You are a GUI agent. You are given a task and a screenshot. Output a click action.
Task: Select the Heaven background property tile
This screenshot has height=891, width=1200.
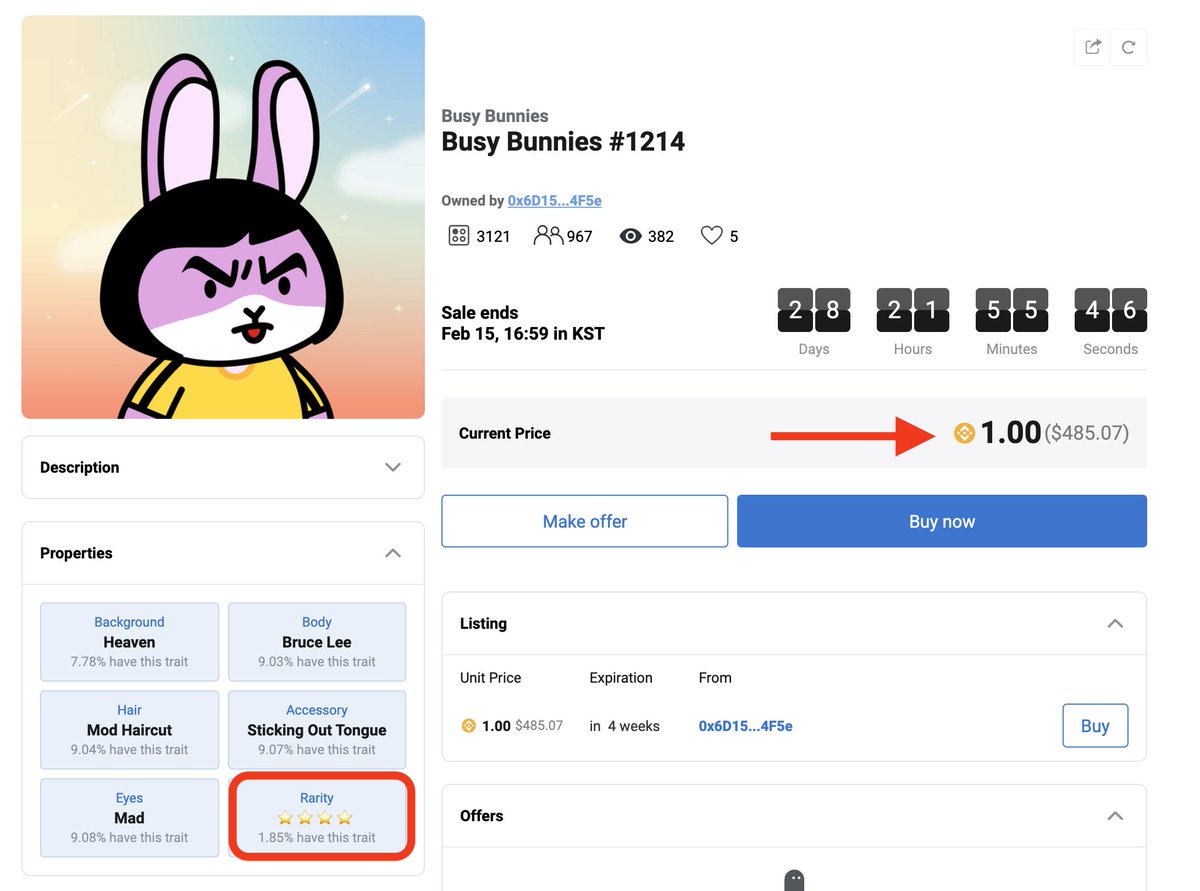[x=129, y=642]
